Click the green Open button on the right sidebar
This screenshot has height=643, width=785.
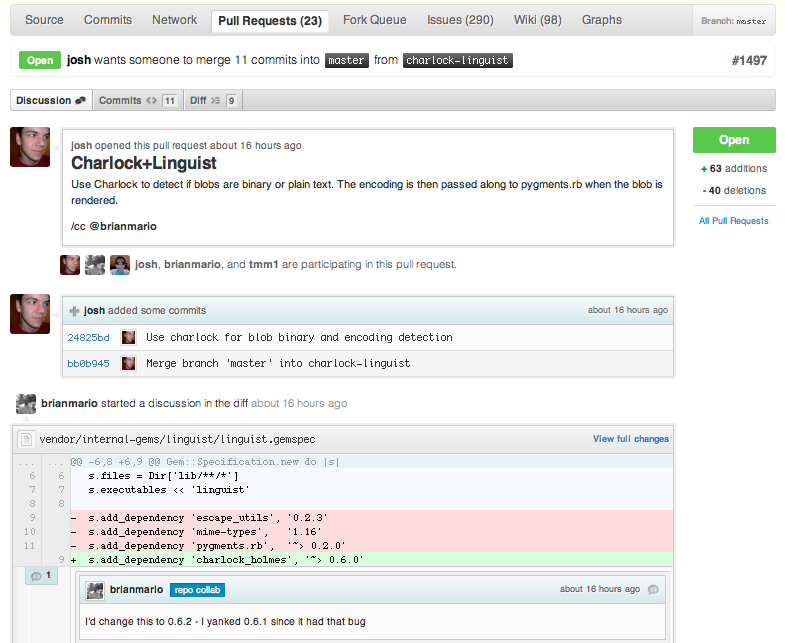click(734, 140)
